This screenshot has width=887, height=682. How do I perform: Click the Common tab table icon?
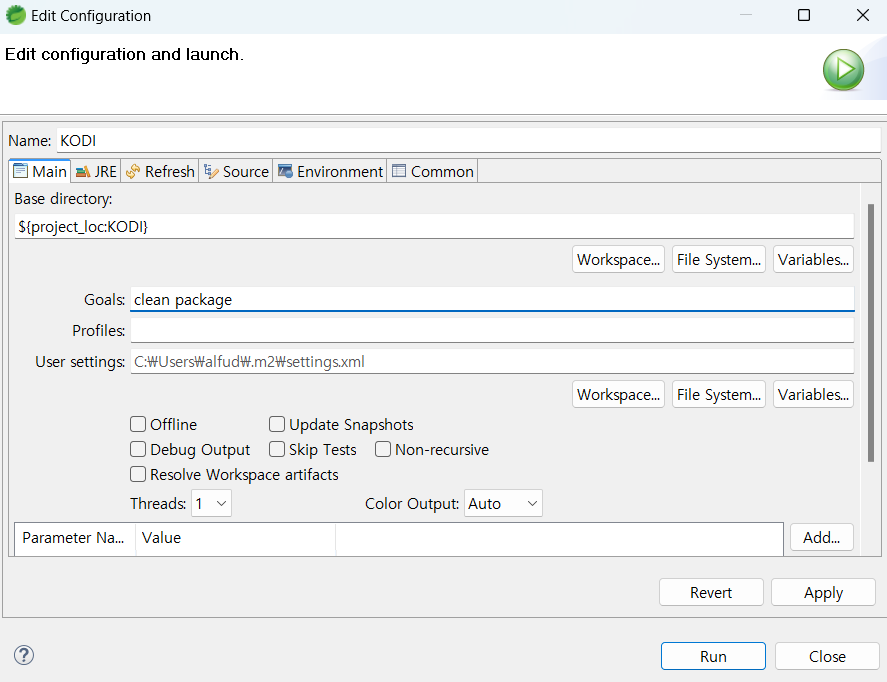[x=399, y=171]
